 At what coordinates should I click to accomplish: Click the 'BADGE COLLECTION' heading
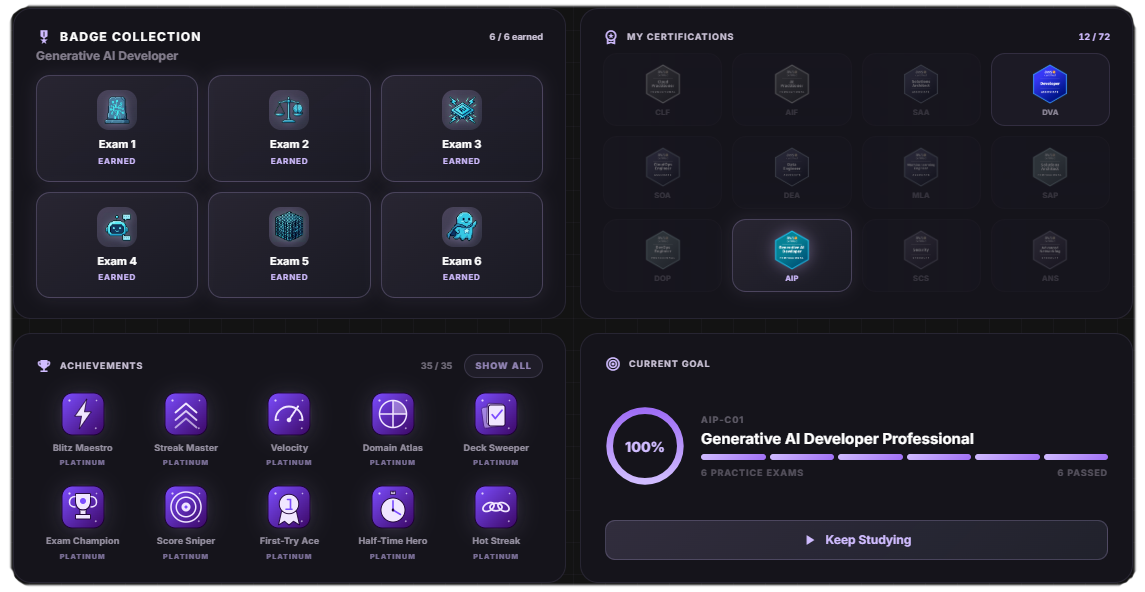pos(130,36)
